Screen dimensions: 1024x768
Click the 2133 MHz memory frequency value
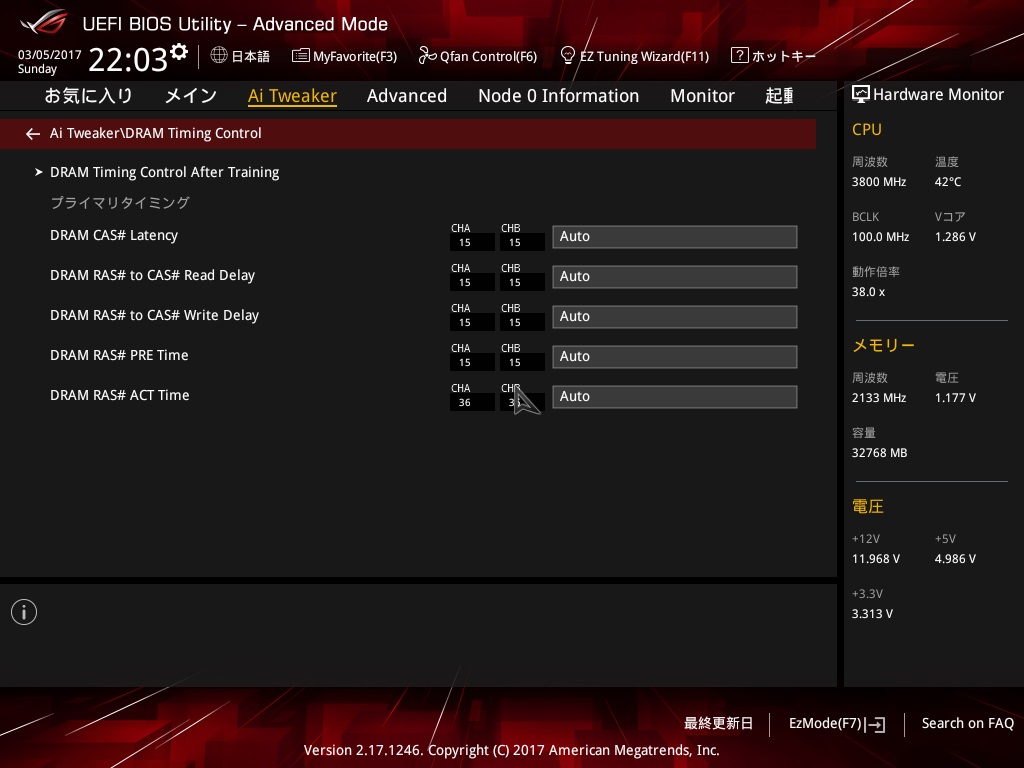point(879,398)
